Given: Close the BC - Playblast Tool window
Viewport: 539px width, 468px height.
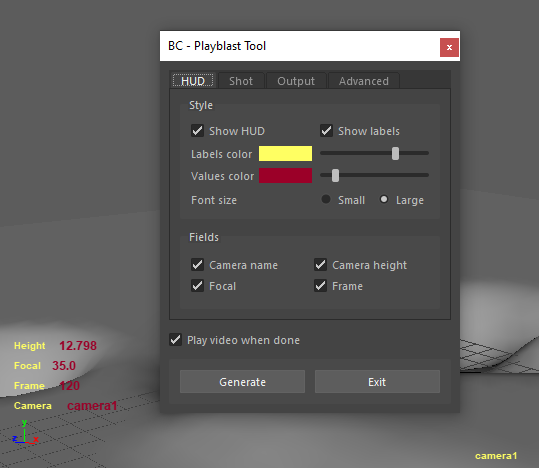Looking at the screenshot, I should click(449, 47).
